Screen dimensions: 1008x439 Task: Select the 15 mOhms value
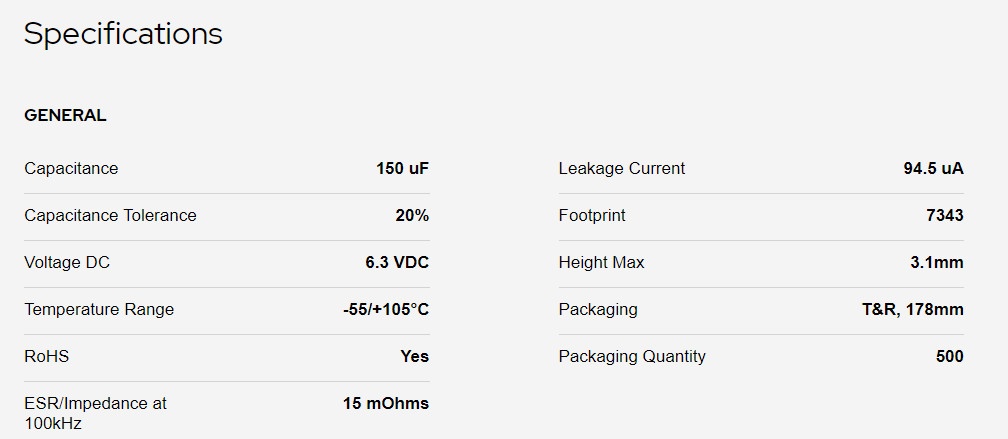click(x=386, y=404)
